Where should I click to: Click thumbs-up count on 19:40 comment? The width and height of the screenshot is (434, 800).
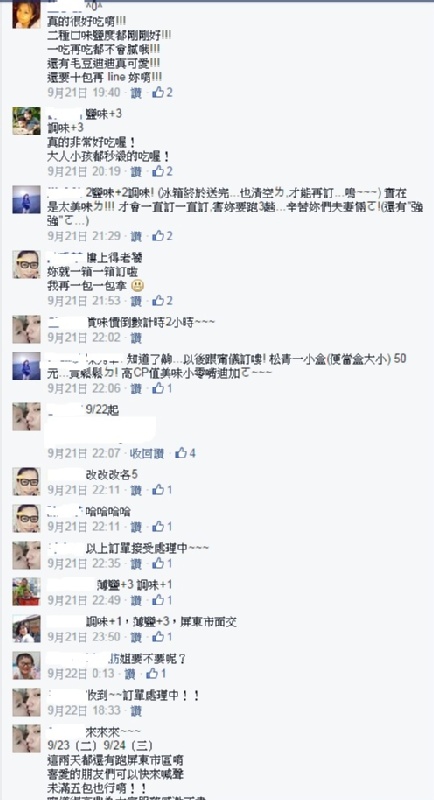pos(163,92)
